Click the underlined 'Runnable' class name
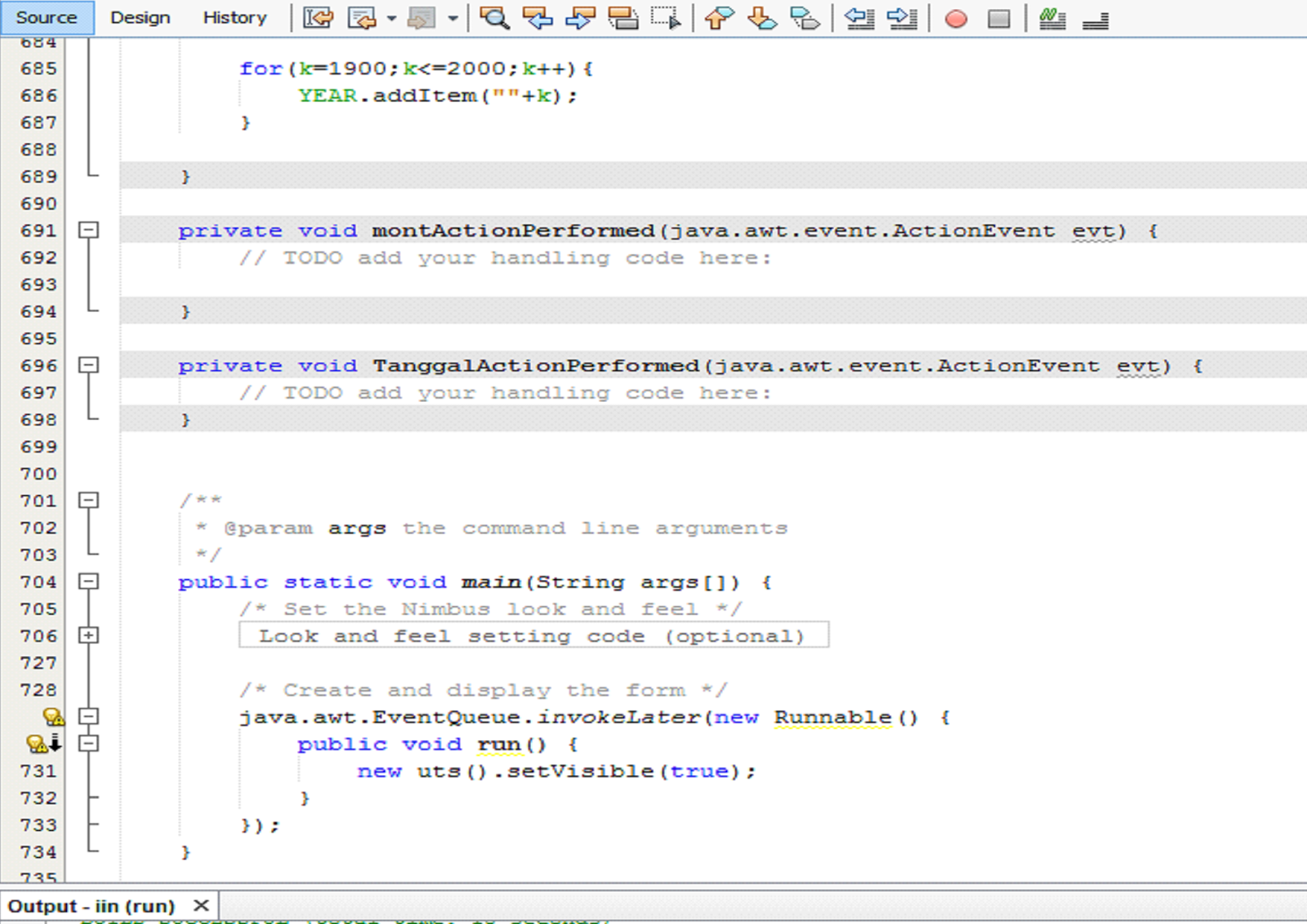Screen dimensions: 1307x924 (832, 717)
